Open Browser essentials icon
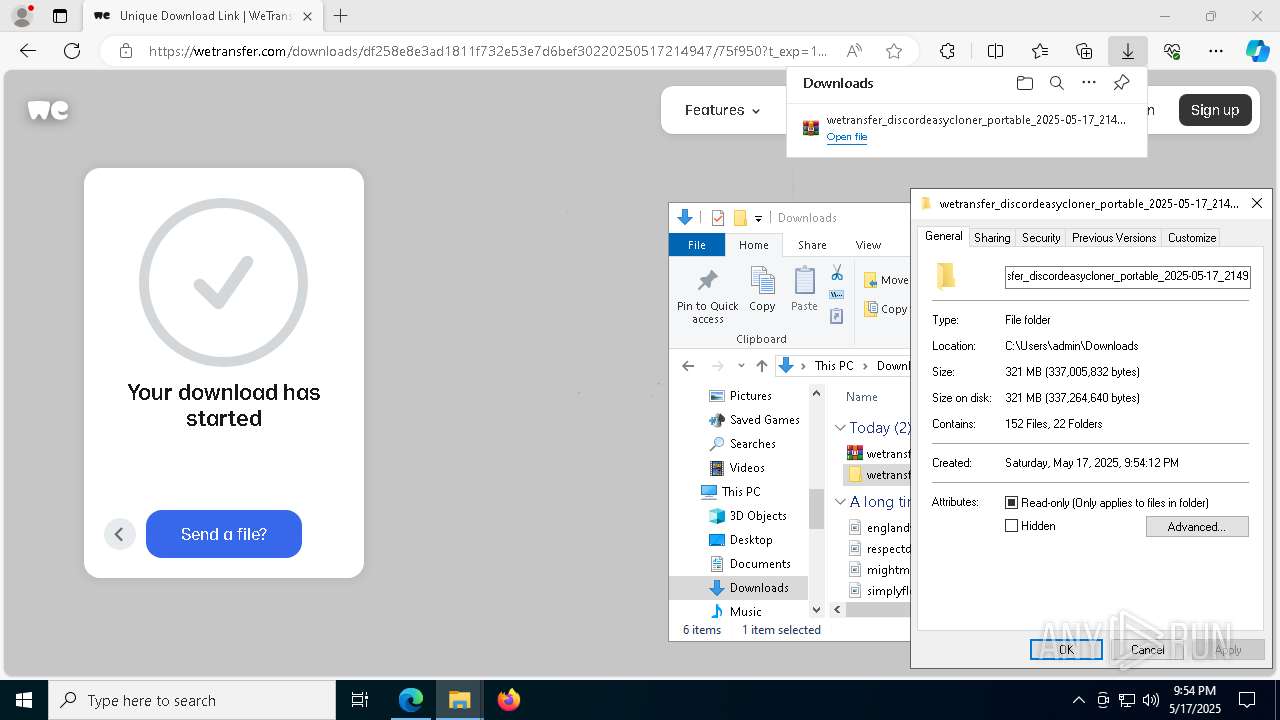The width and height of the screenshot is (1280, 720). (x=1172, y=51)
